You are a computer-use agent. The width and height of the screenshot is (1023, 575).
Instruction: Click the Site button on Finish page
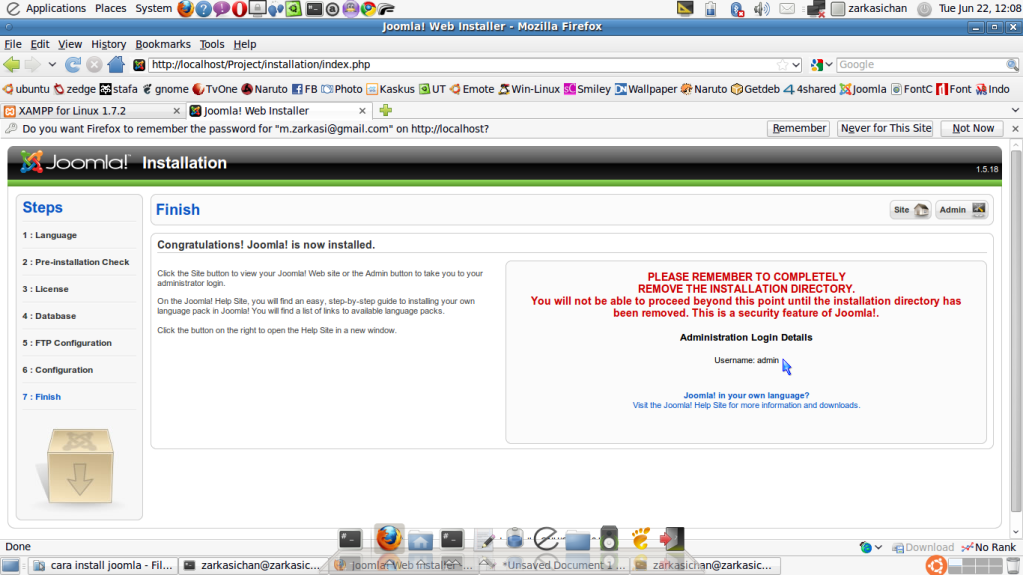pos(910,210)
